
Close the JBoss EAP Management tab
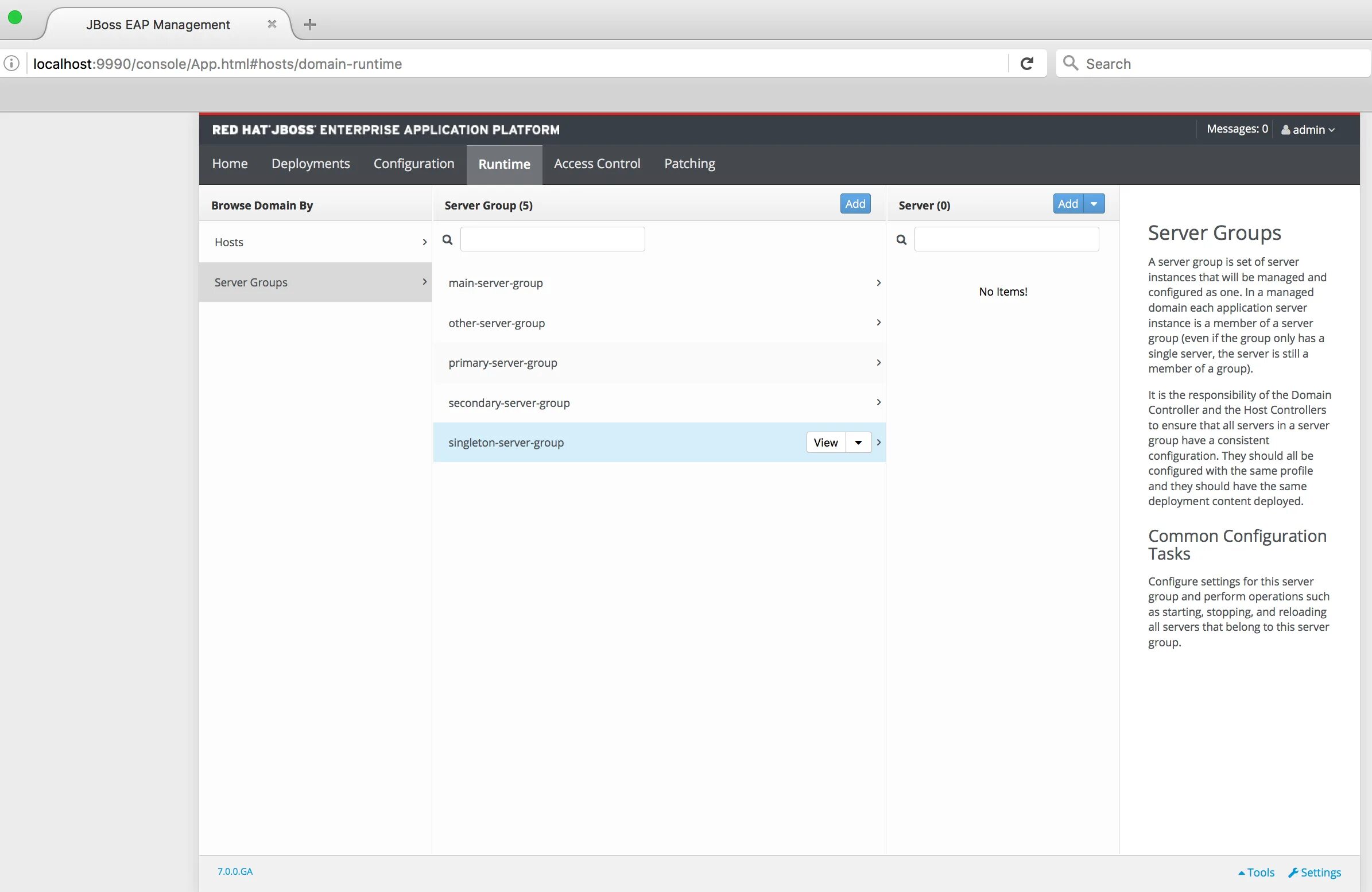coord(272,24)
